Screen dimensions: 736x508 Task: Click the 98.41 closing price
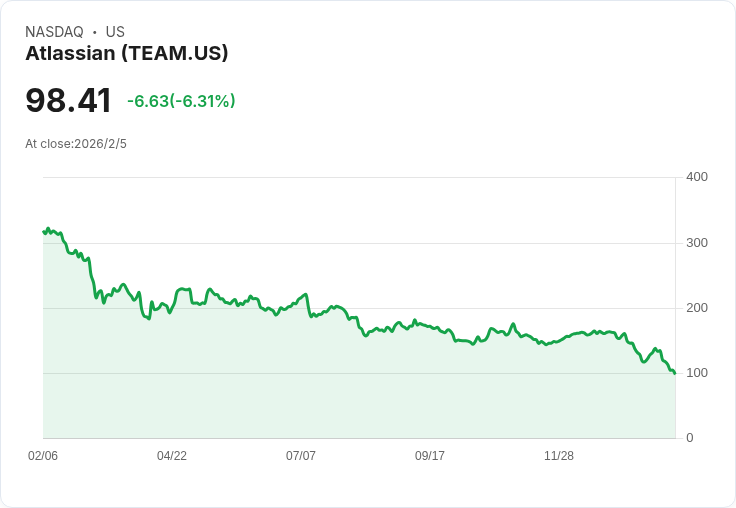click(x=68, y=100)
